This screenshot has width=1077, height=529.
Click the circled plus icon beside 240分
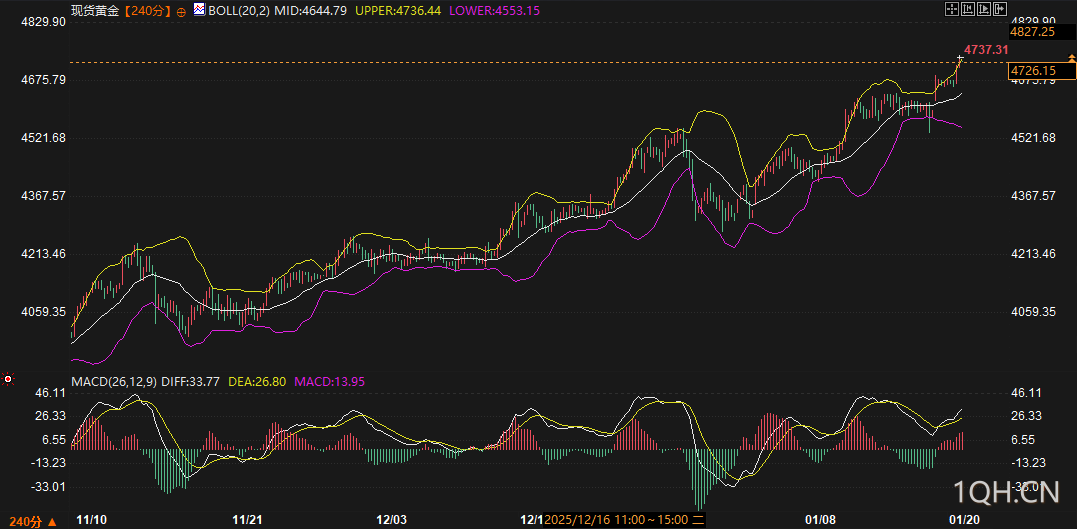tap(180, 10)
